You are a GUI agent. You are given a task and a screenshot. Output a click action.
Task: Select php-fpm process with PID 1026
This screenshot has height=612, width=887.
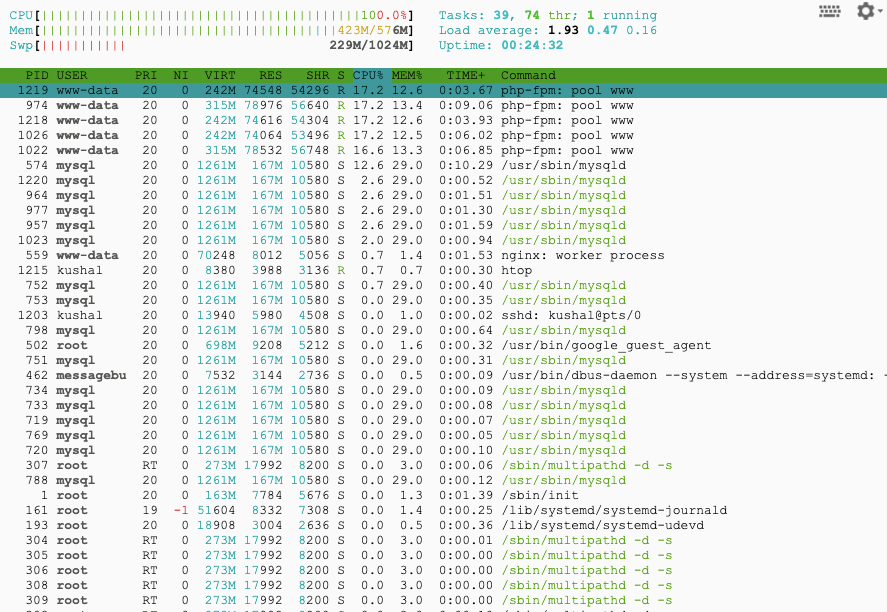pos(444,135)
